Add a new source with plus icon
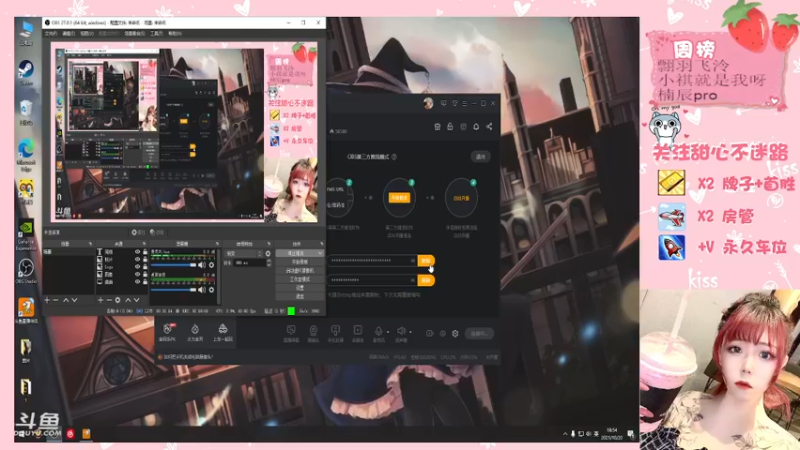 pyautogui.click(x=101, y=299)
